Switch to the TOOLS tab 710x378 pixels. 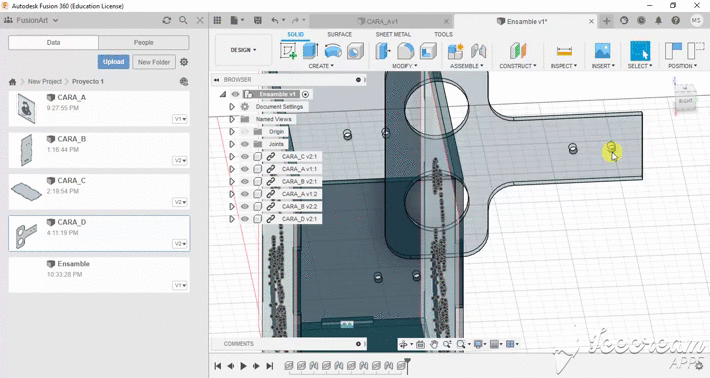[443, 34]
